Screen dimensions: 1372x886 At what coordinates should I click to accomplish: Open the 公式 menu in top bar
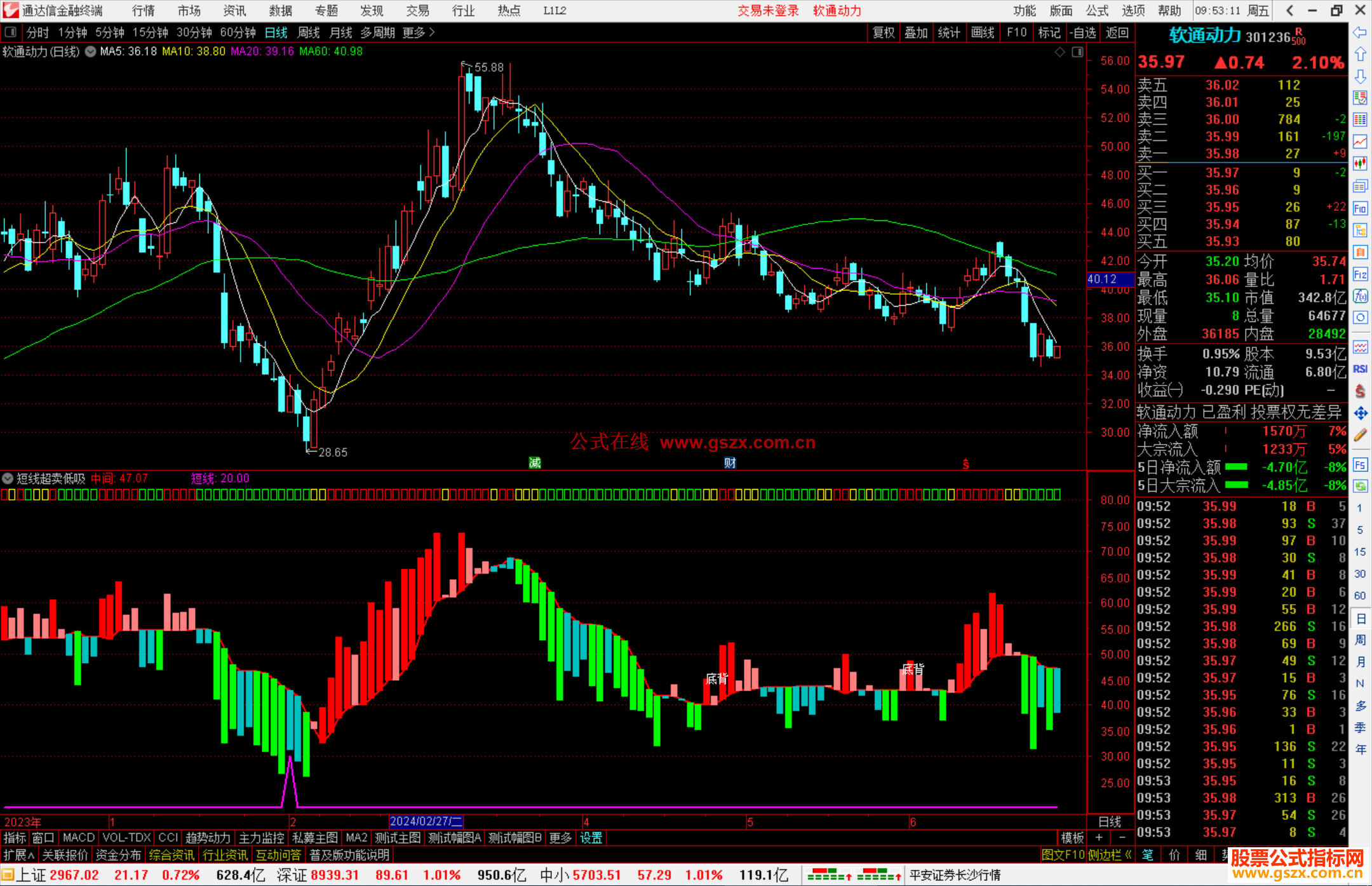tap(1097, 11)
